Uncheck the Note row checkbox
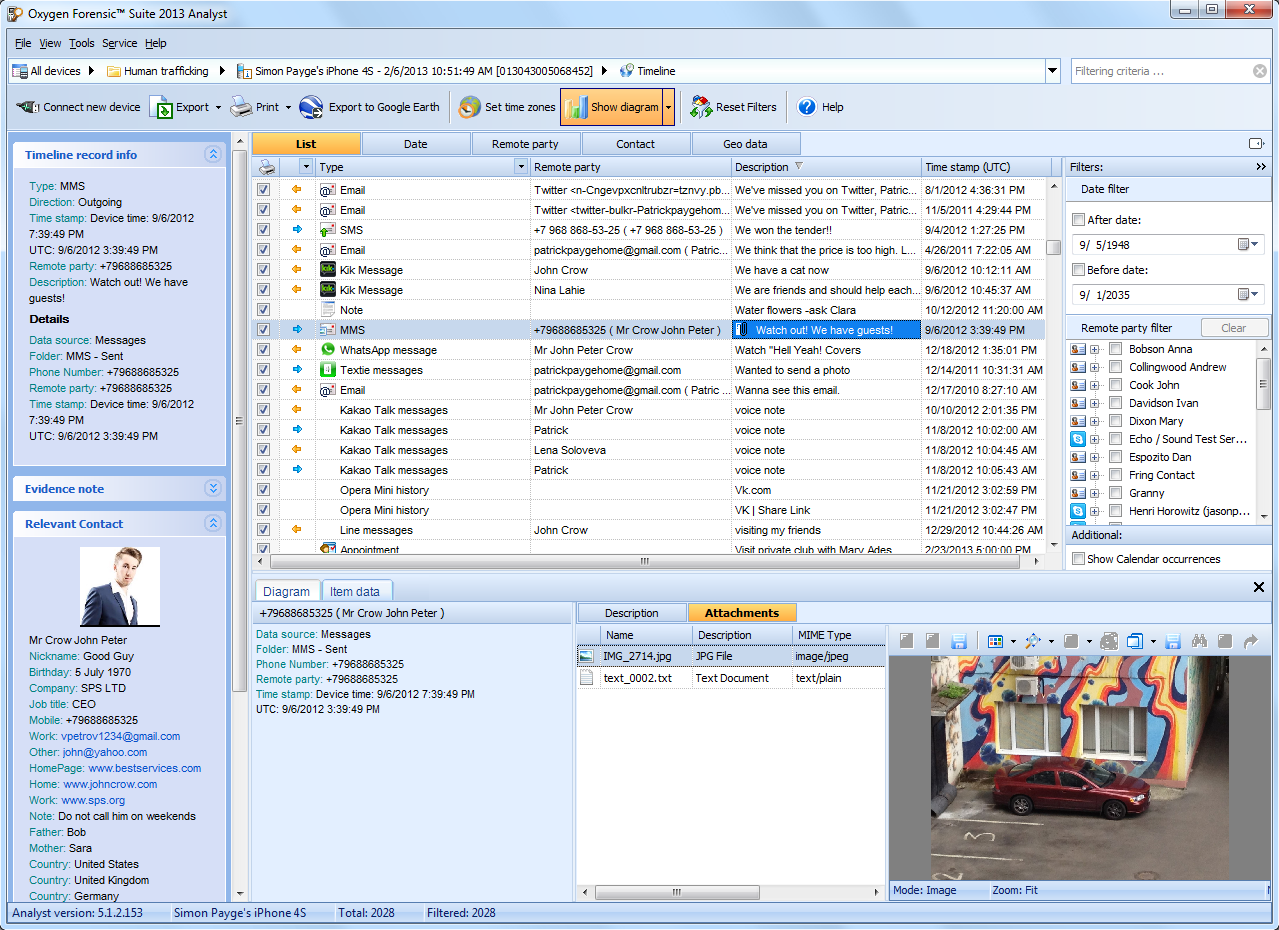This screenshot has width=1279, height=930. click(x=264, y=310)
